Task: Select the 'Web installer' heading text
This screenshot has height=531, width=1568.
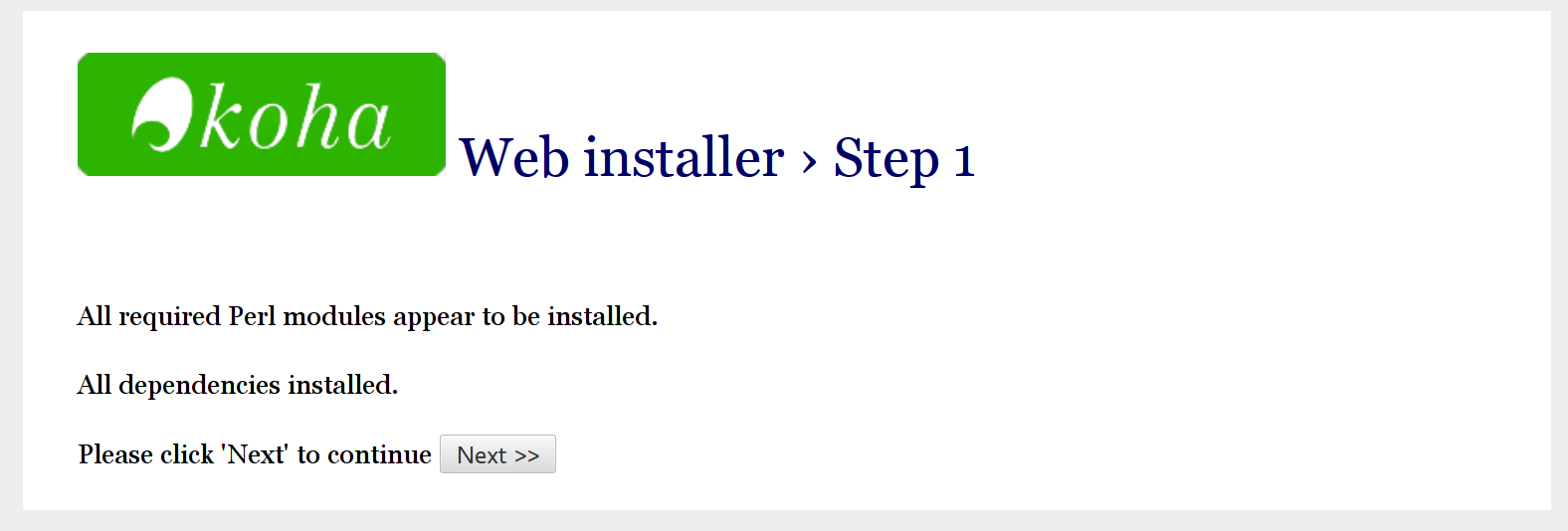Action: [x=622, y=157]
